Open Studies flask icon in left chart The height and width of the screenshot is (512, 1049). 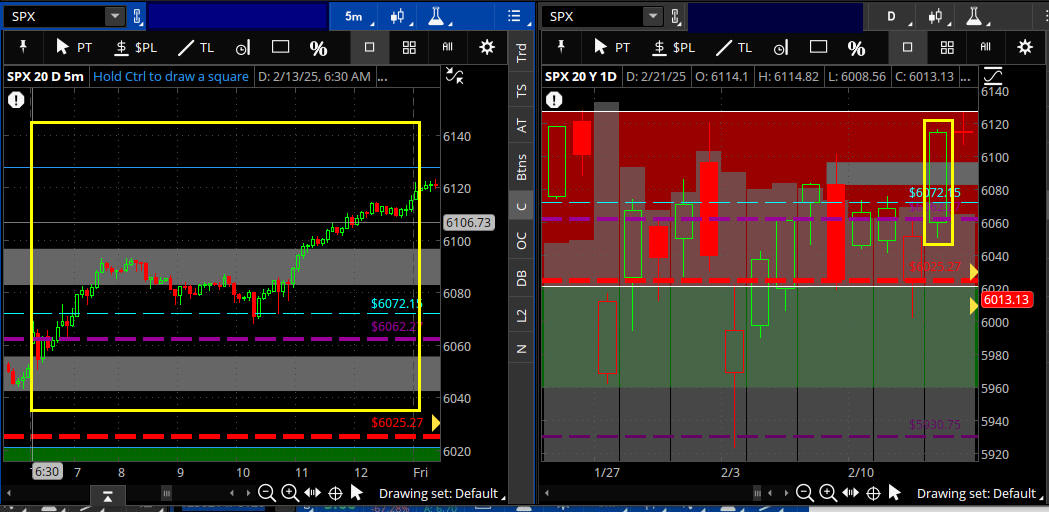click(x=436, y=16)
